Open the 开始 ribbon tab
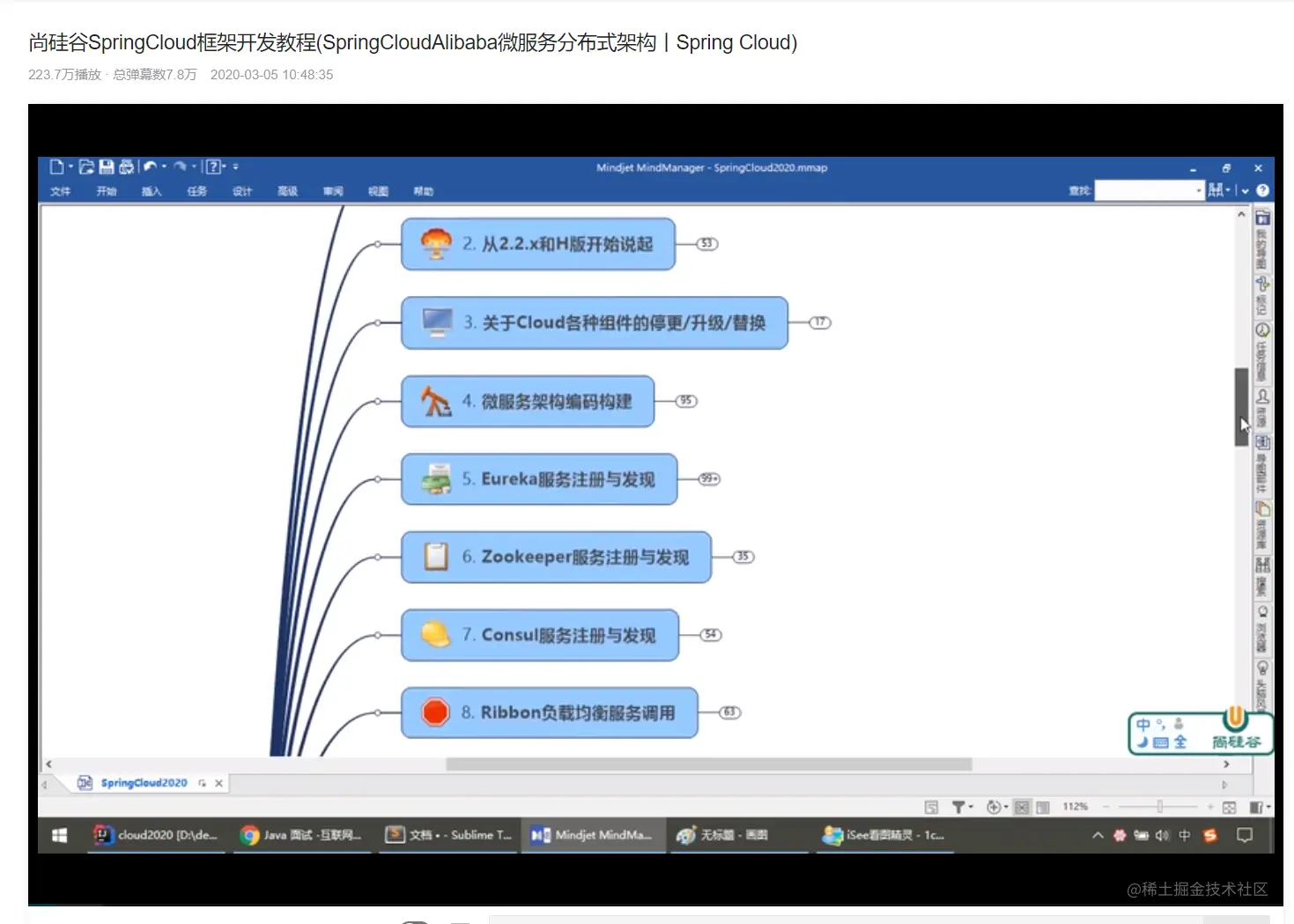The height and width of the screenshot is (924, 1294). 106,191
